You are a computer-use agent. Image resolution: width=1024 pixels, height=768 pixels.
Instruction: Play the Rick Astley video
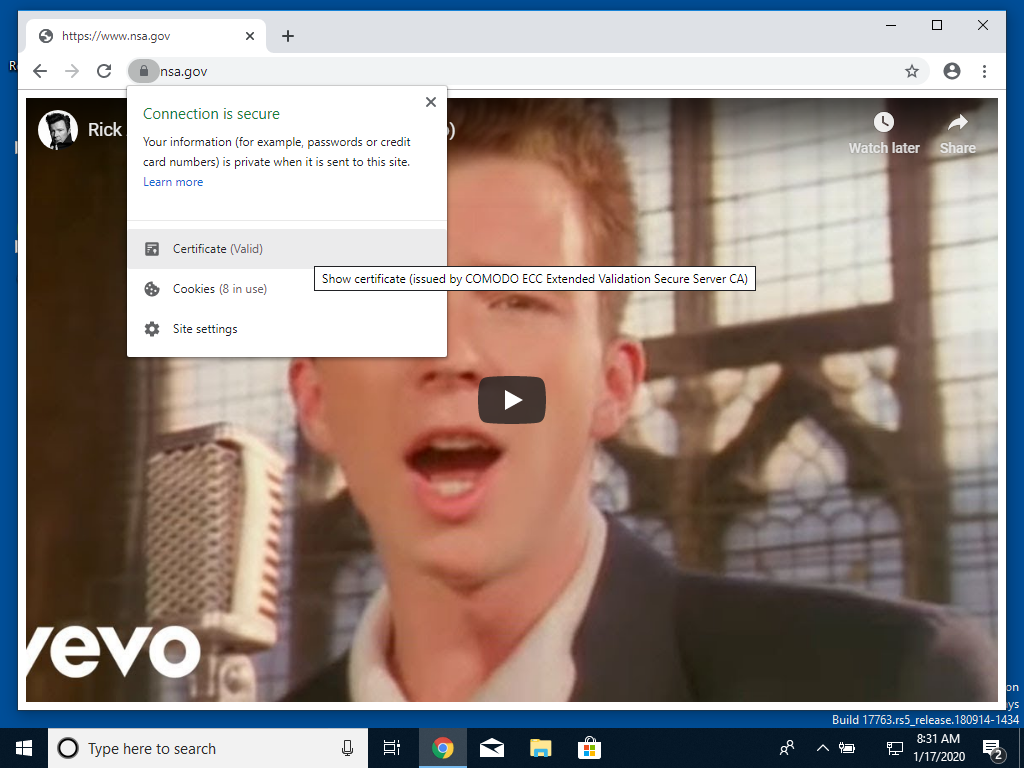pyautogui.click(x=512, y=399)
